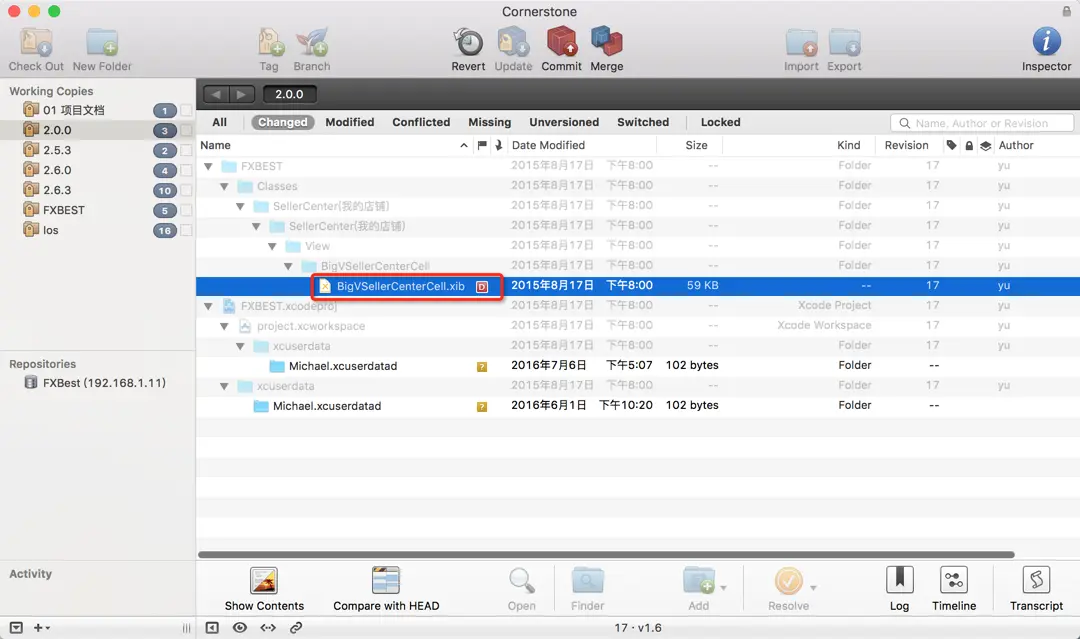Collapse the BigVSellerCenterCell folder

[x=288, y=266]
